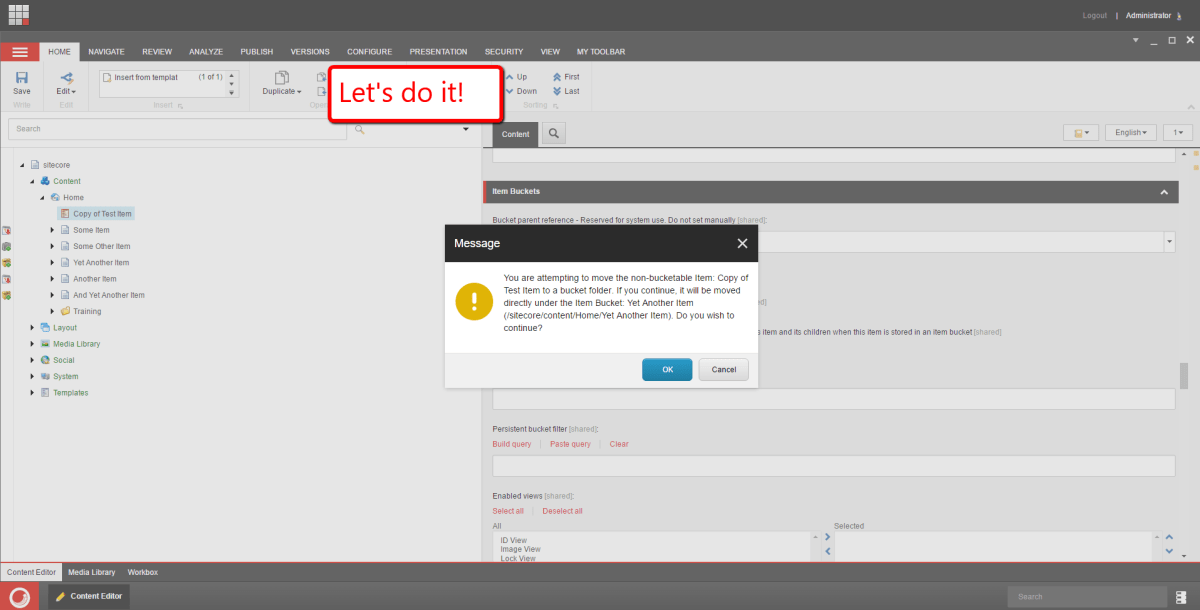Image resolution: width=1200 pixels, height=610 pixels.
Task: Click the Duplicate icon in ribbon
Action: coord(281,79)
